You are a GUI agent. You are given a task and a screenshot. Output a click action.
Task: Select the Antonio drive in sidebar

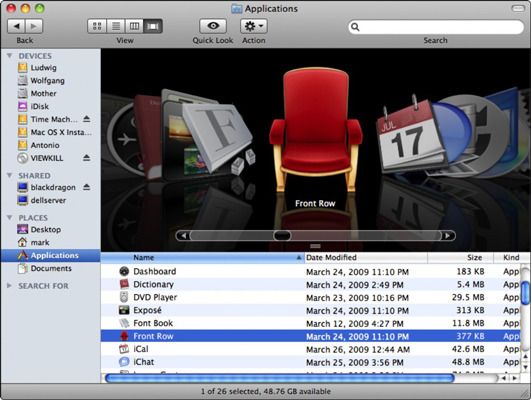(38, 145)
